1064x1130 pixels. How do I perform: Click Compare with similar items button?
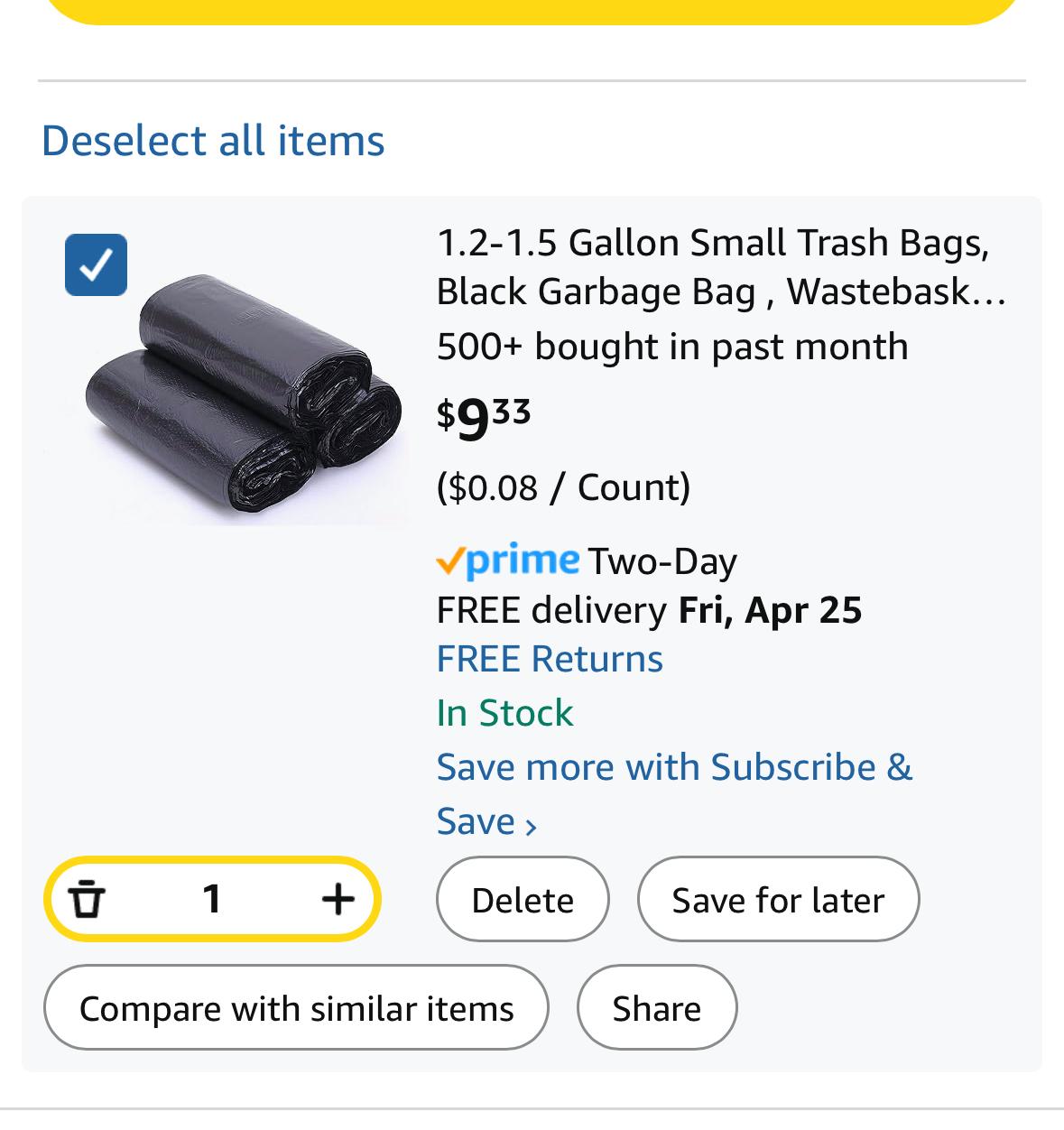tap(296, 1007)
